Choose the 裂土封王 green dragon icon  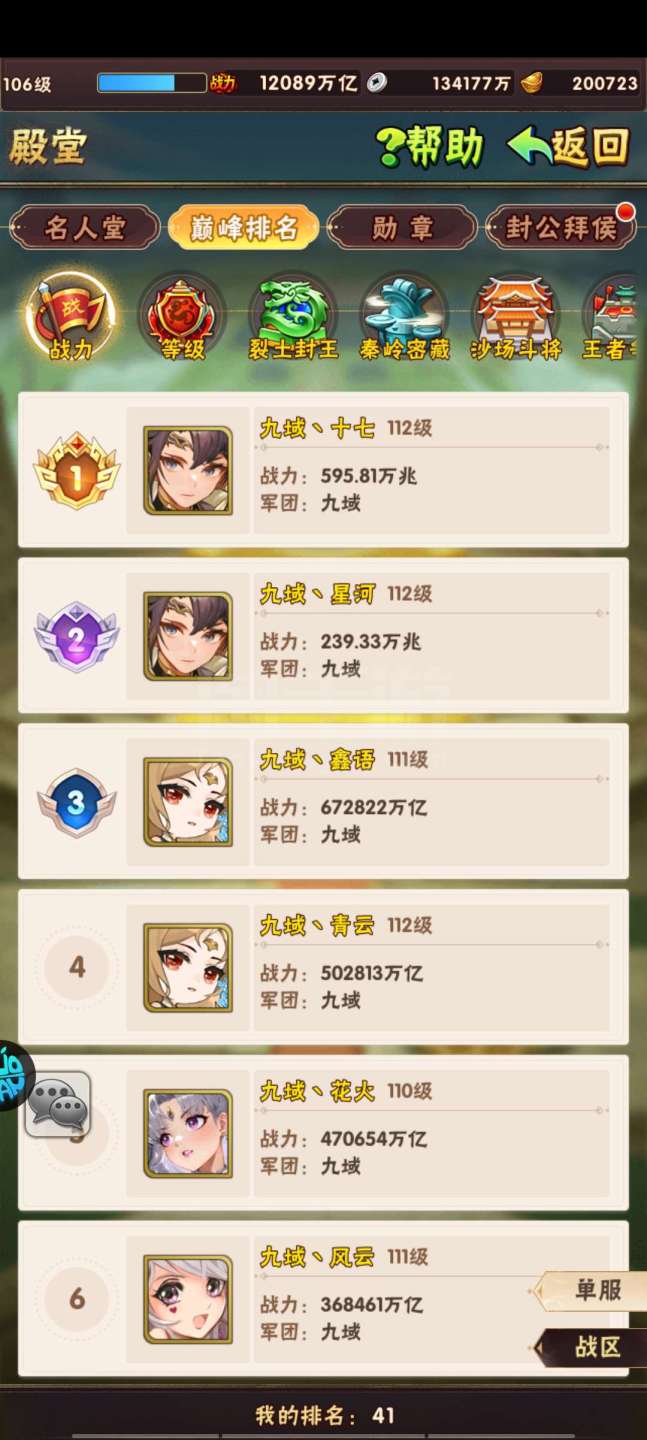click(x=293, y=318)
